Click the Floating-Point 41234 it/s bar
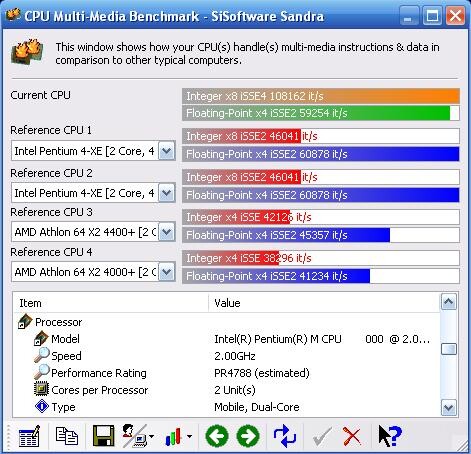This screenshot has width=471, height=454. (x=321, y=276)
